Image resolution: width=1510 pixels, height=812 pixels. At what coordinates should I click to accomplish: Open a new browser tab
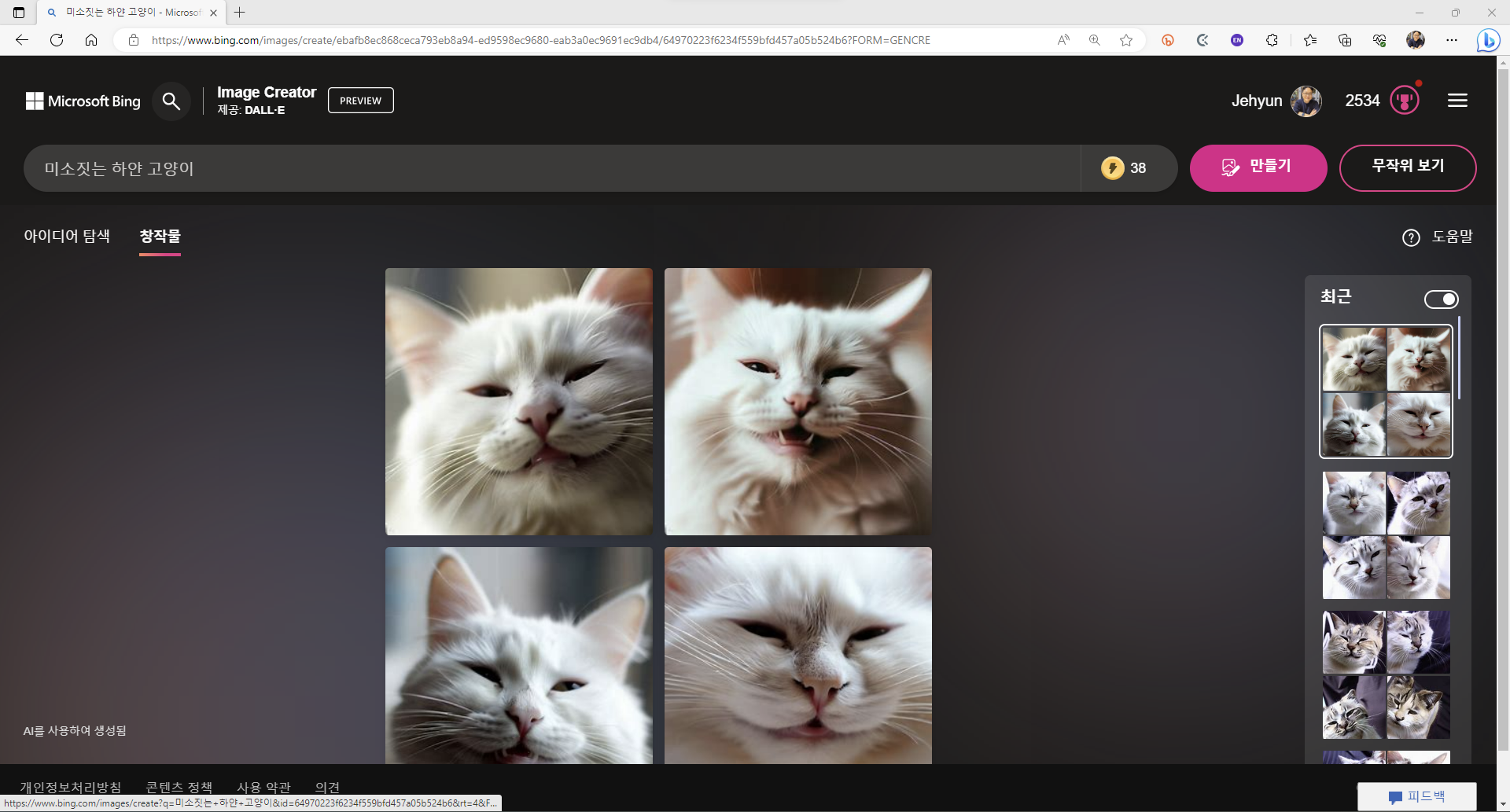tap(240, 13)
